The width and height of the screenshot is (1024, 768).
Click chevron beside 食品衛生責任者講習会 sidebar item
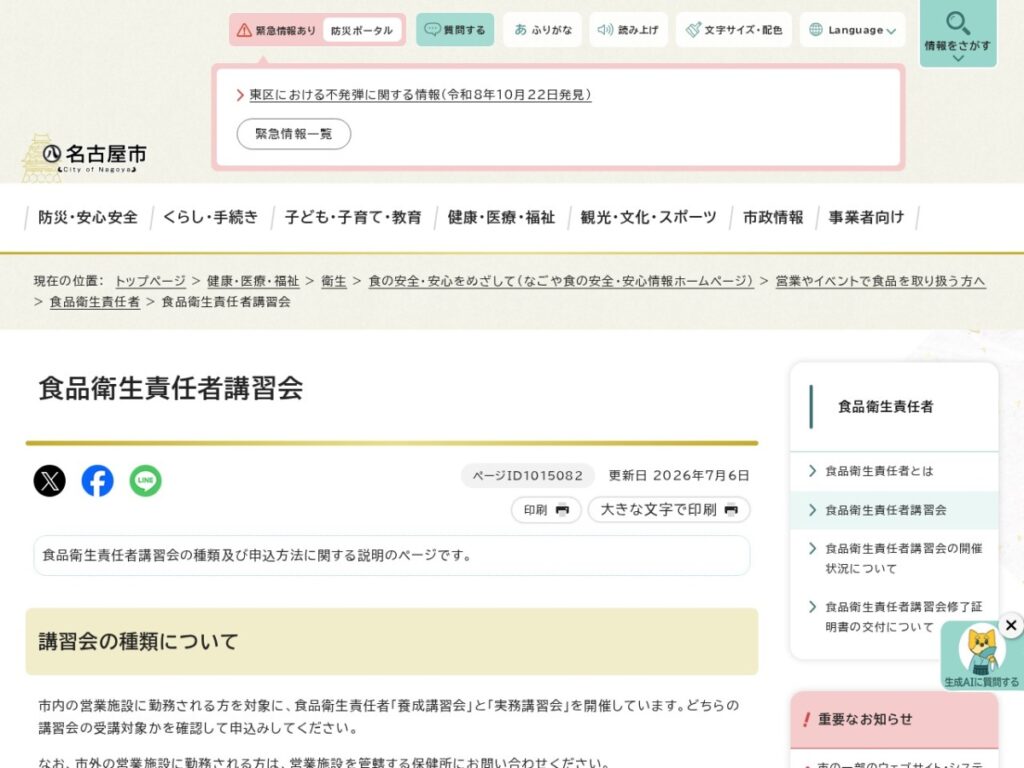[812, 510]
